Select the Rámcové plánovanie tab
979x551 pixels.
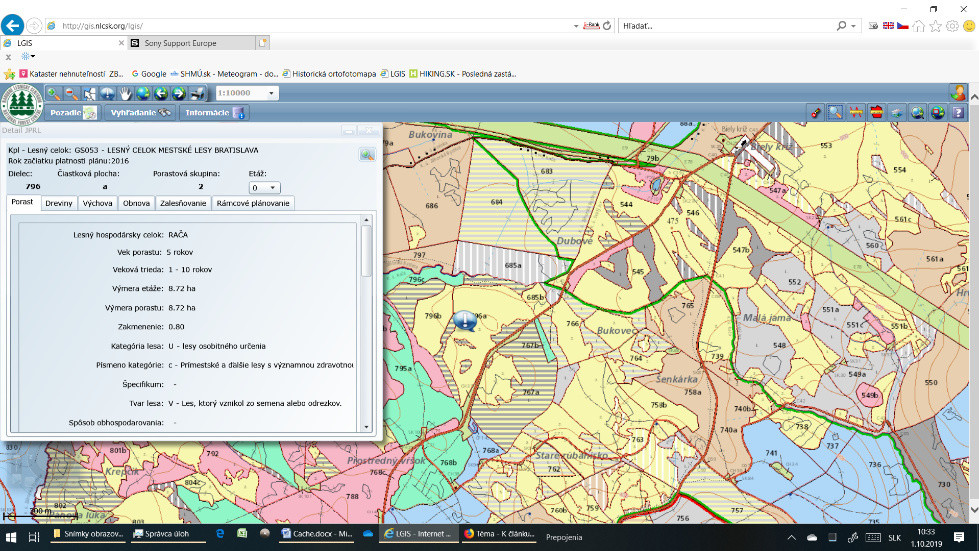pos(253,203)
